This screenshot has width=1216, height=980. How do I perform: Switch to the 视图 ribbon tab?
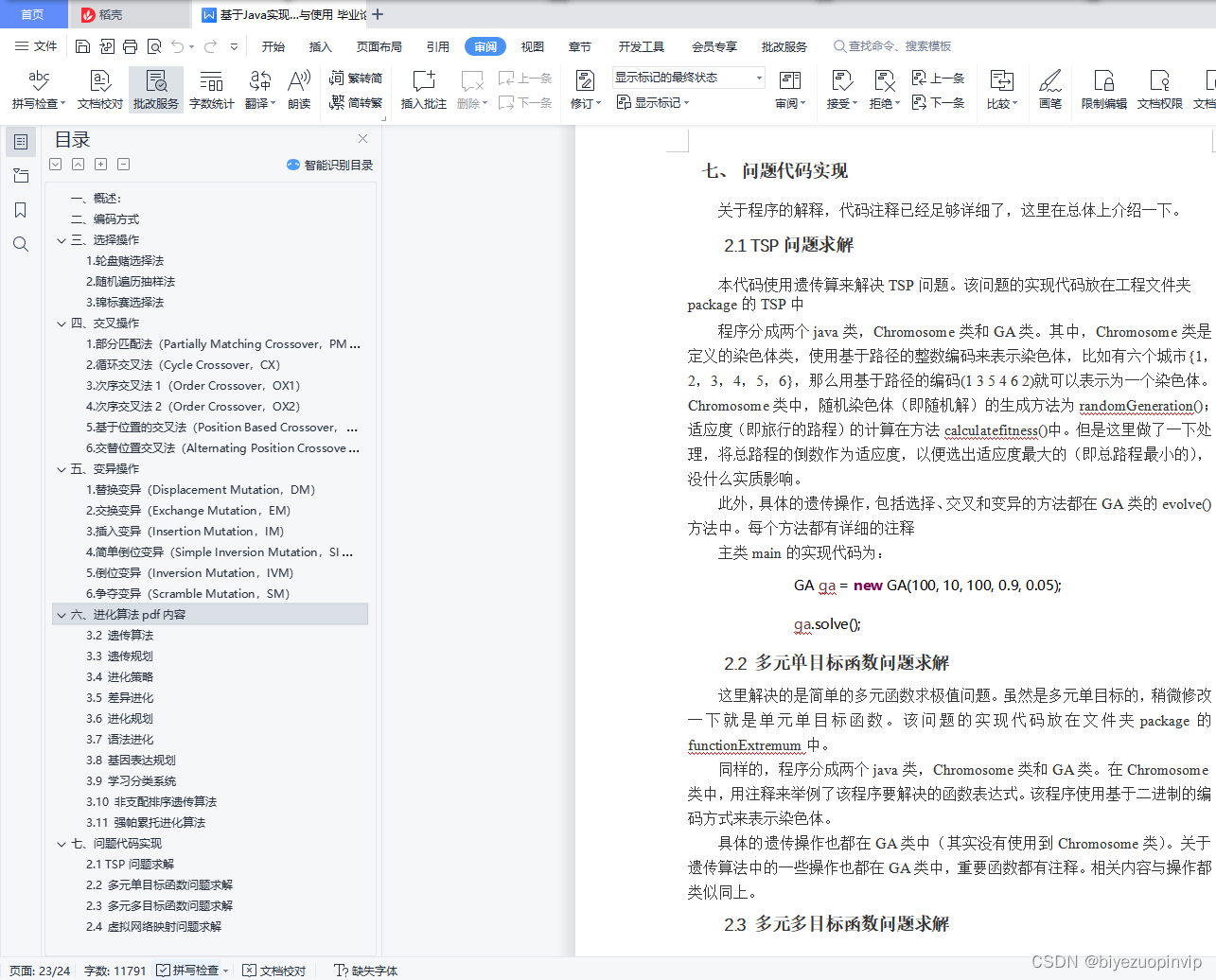[x=532, y=45]
